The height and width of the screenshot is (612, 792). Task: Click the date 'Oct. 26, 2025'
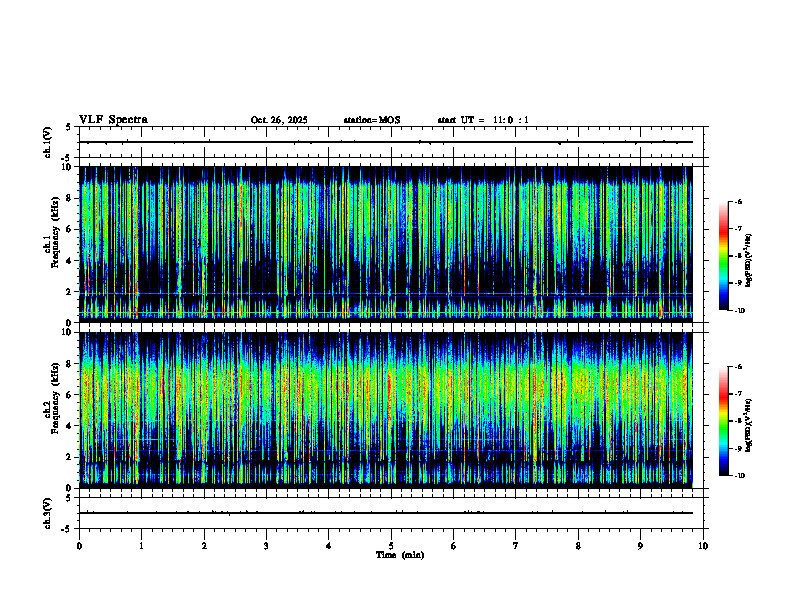coord(279,120)
